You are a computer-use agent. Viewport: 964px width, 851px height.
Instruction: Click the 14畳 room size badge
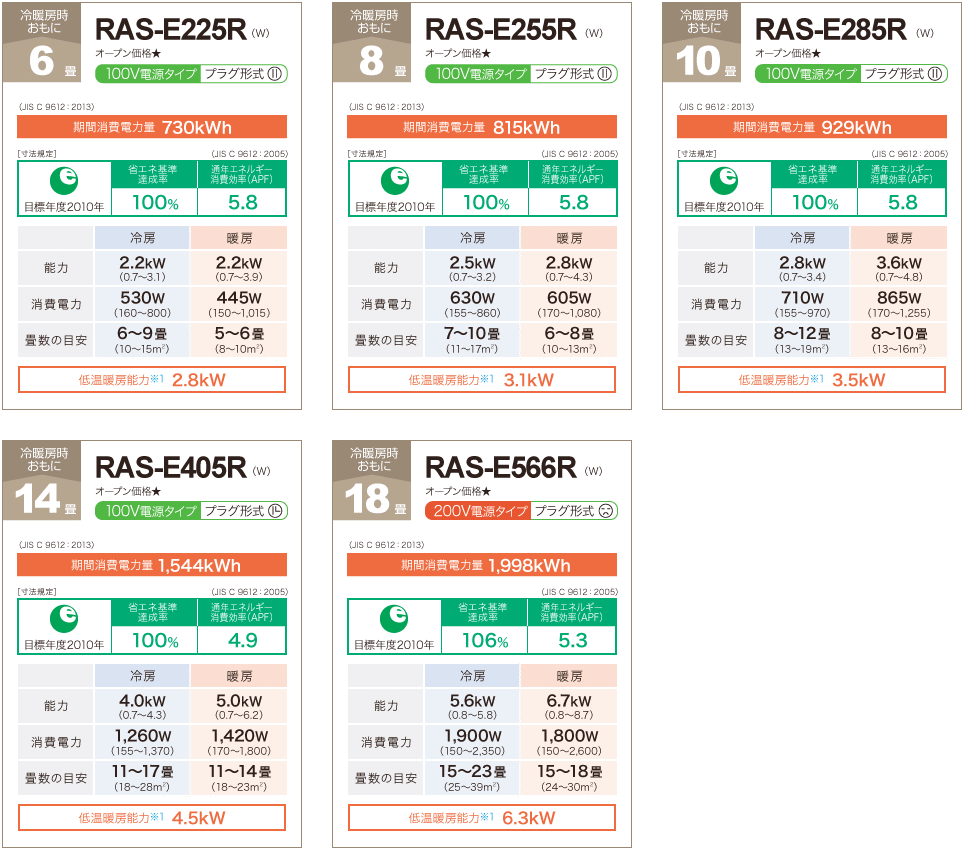point(42,480)
